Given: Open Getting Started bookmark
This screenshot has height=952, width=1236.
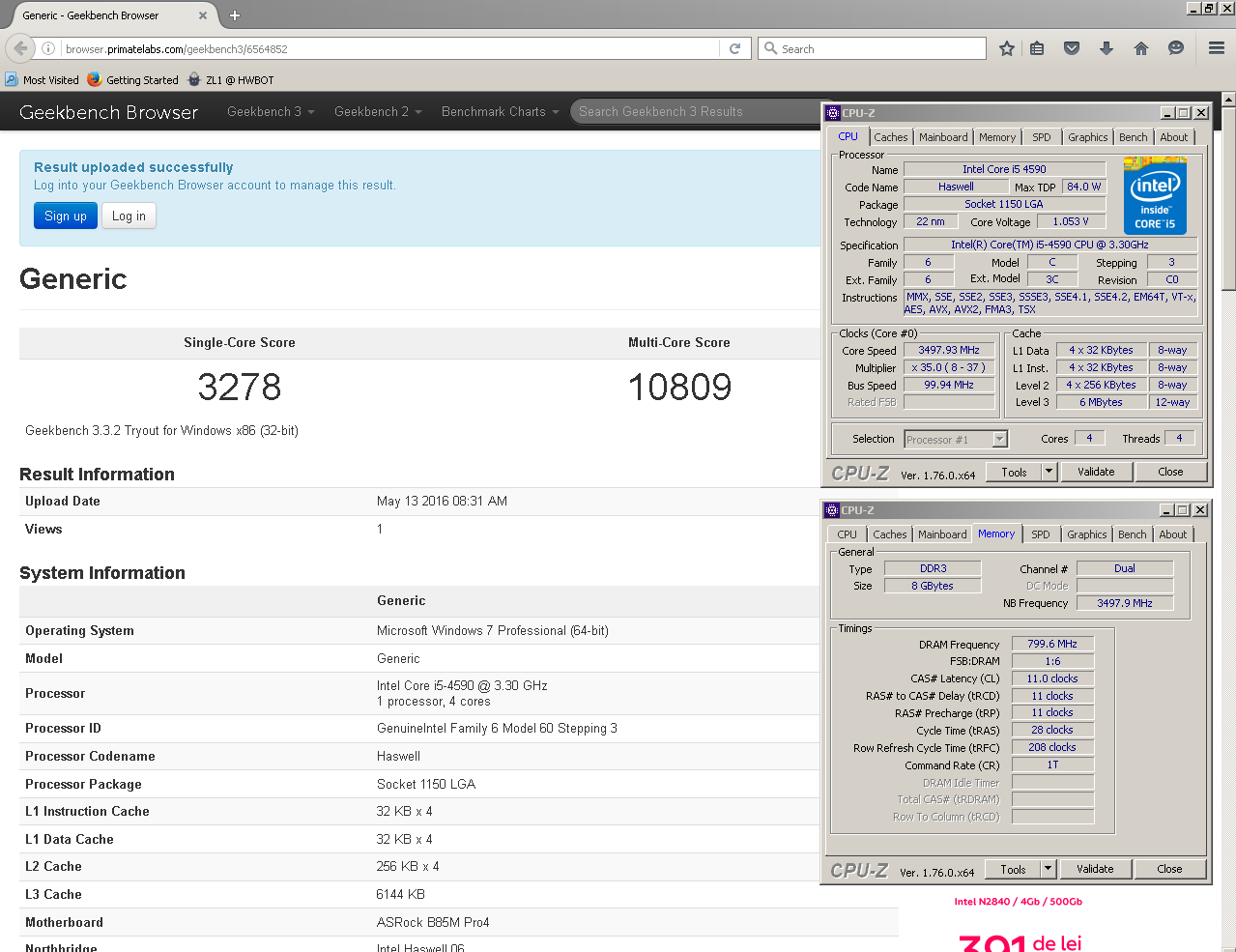Looking at the screenshot, I should 133,80.
